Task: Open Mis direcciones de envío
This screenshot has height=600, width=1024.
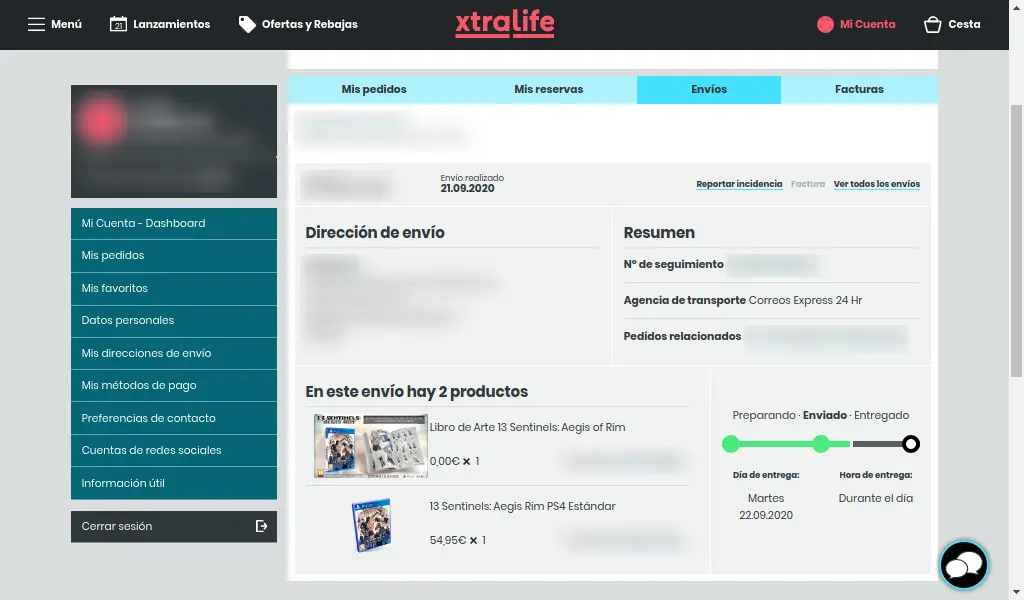Action: click(174, 353)
